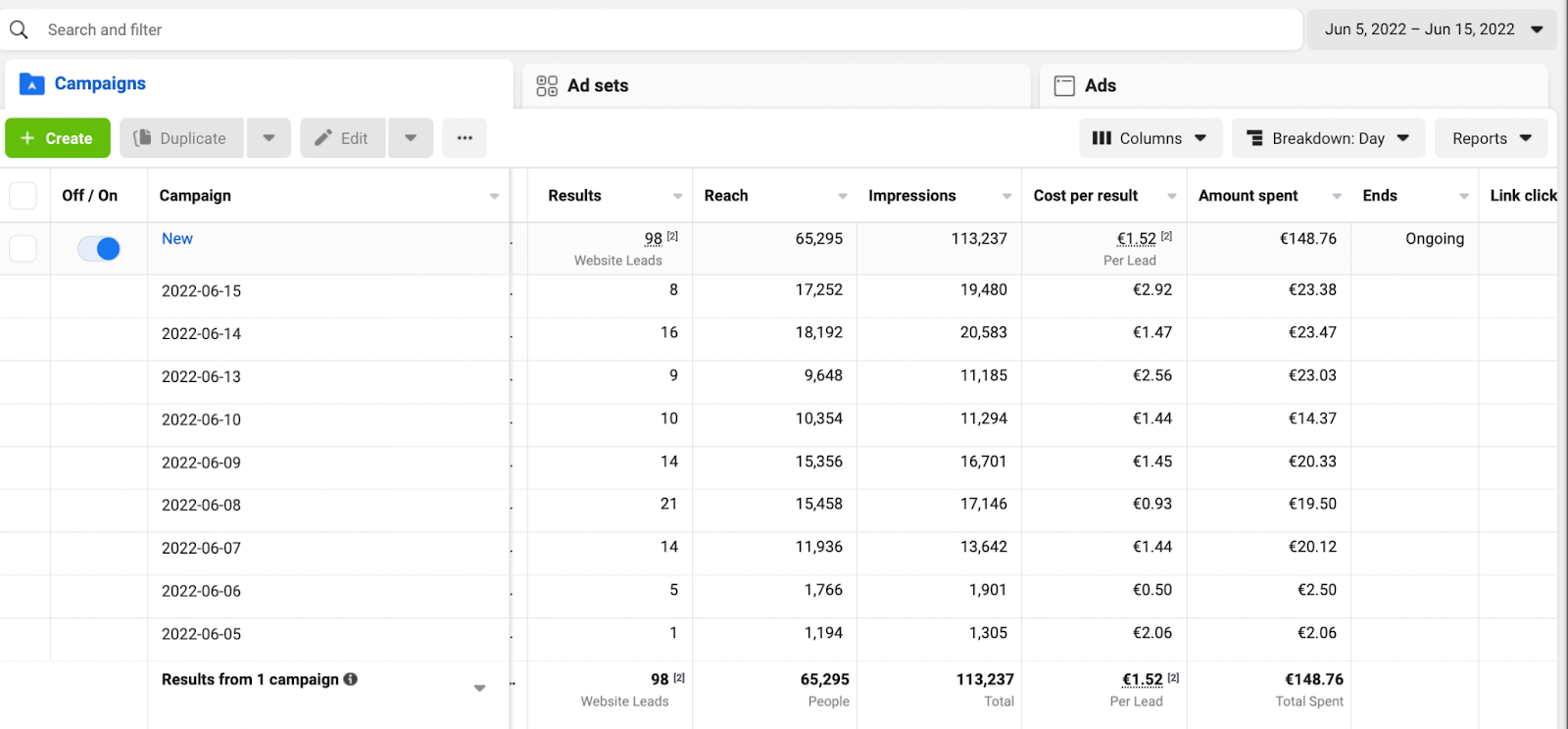
Task: Open the Reports dropdown
Action: 1492,138
